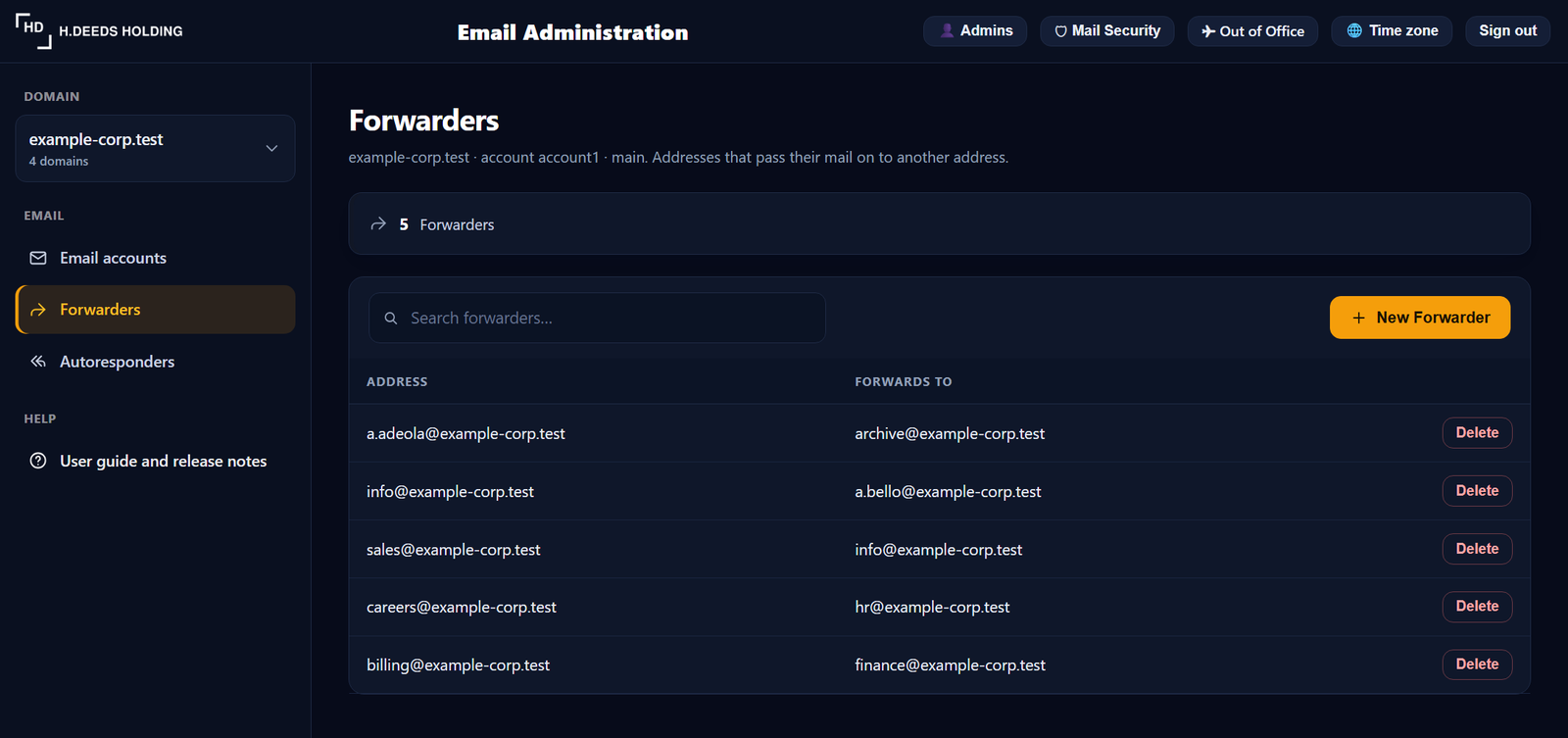Open Email accounts in the sidebar
The image size is (1568, 738).
coord(155,258)
